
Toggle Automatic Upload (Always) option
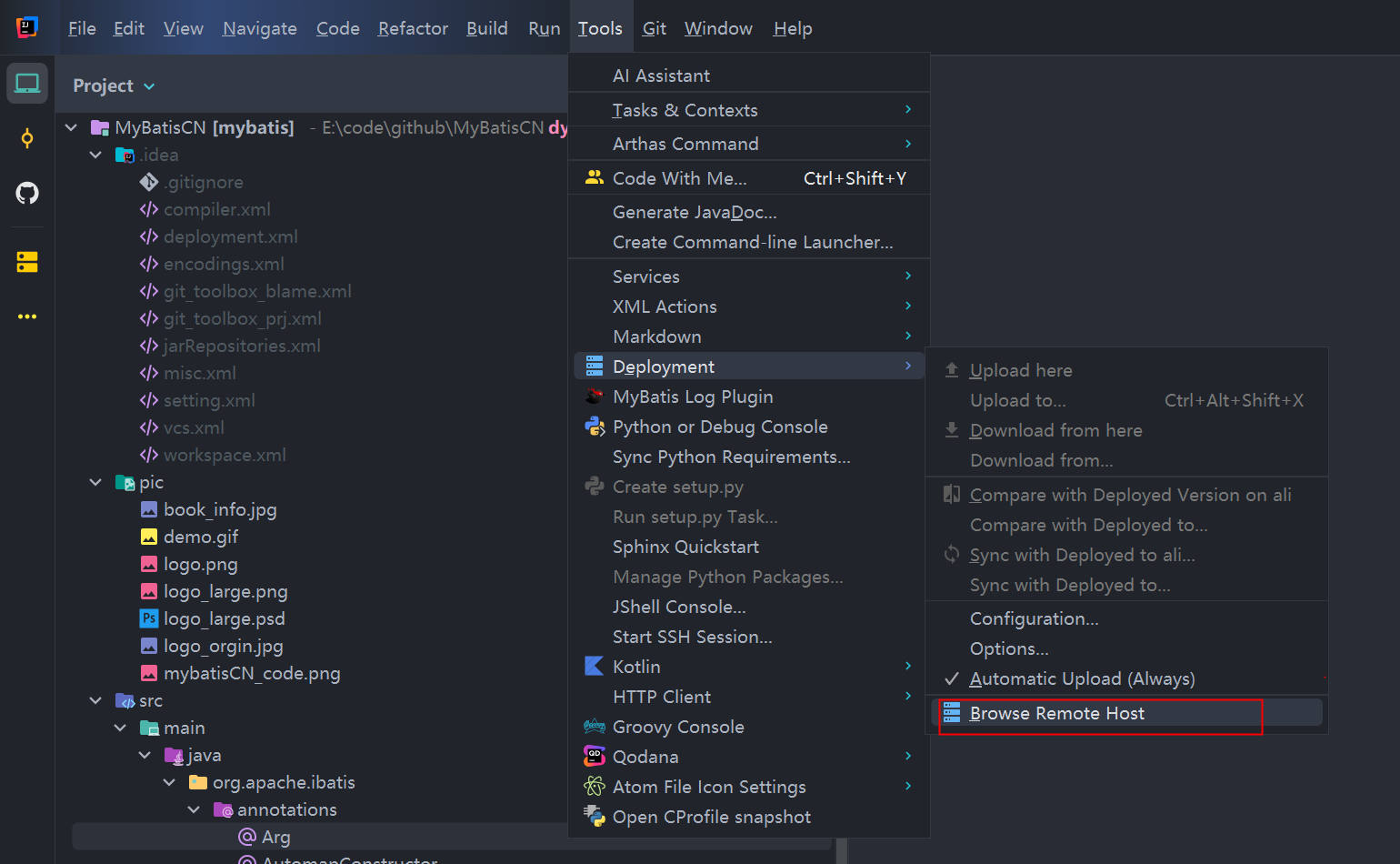click(1127, 678)
